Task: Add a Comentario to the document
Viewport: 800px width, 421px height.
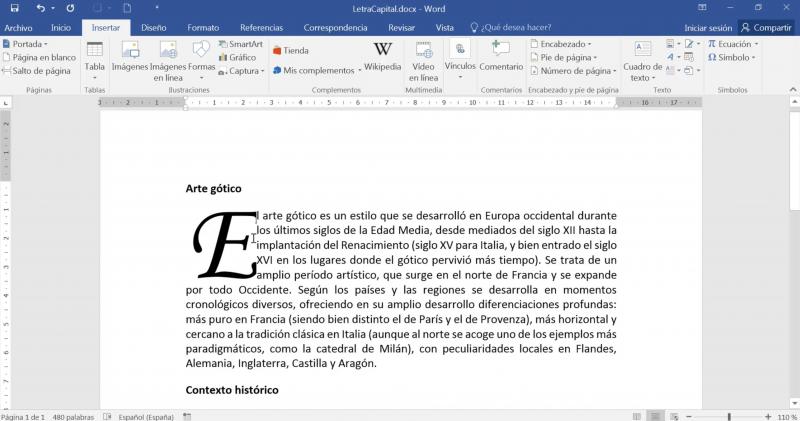Action: click(500, 56)
